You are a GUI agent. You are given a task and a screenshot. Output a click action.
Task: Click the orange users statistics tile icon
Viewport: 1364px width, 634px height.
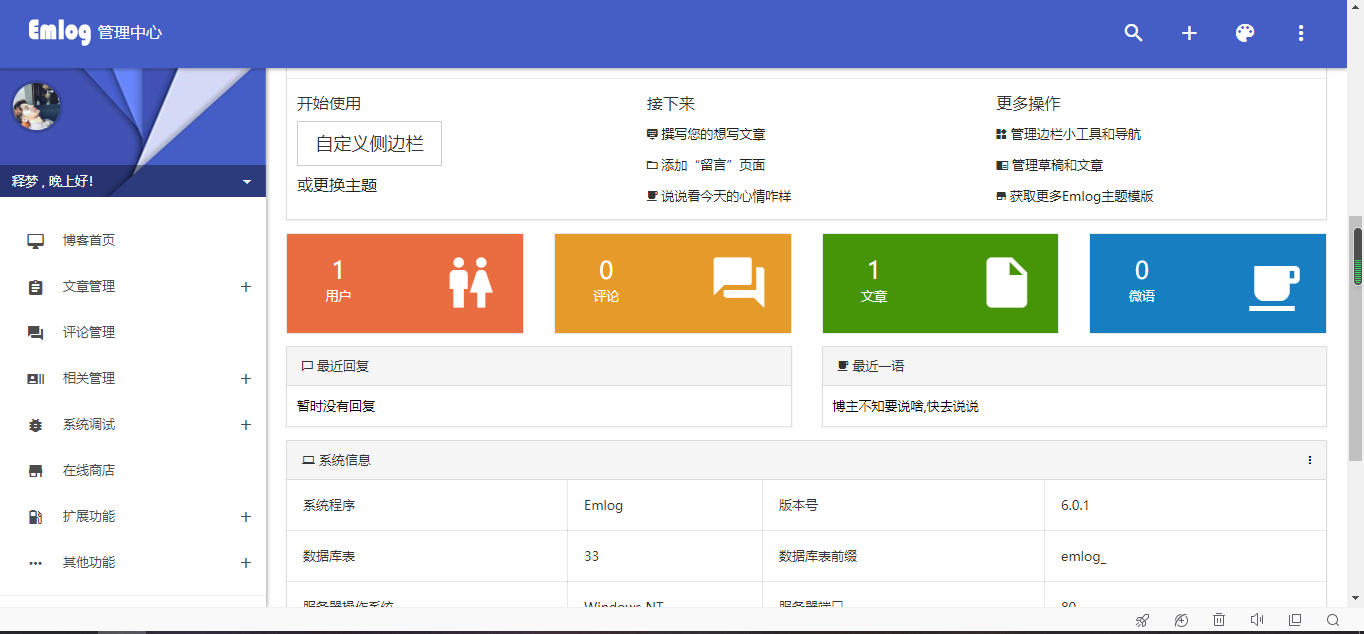point(472,283)
